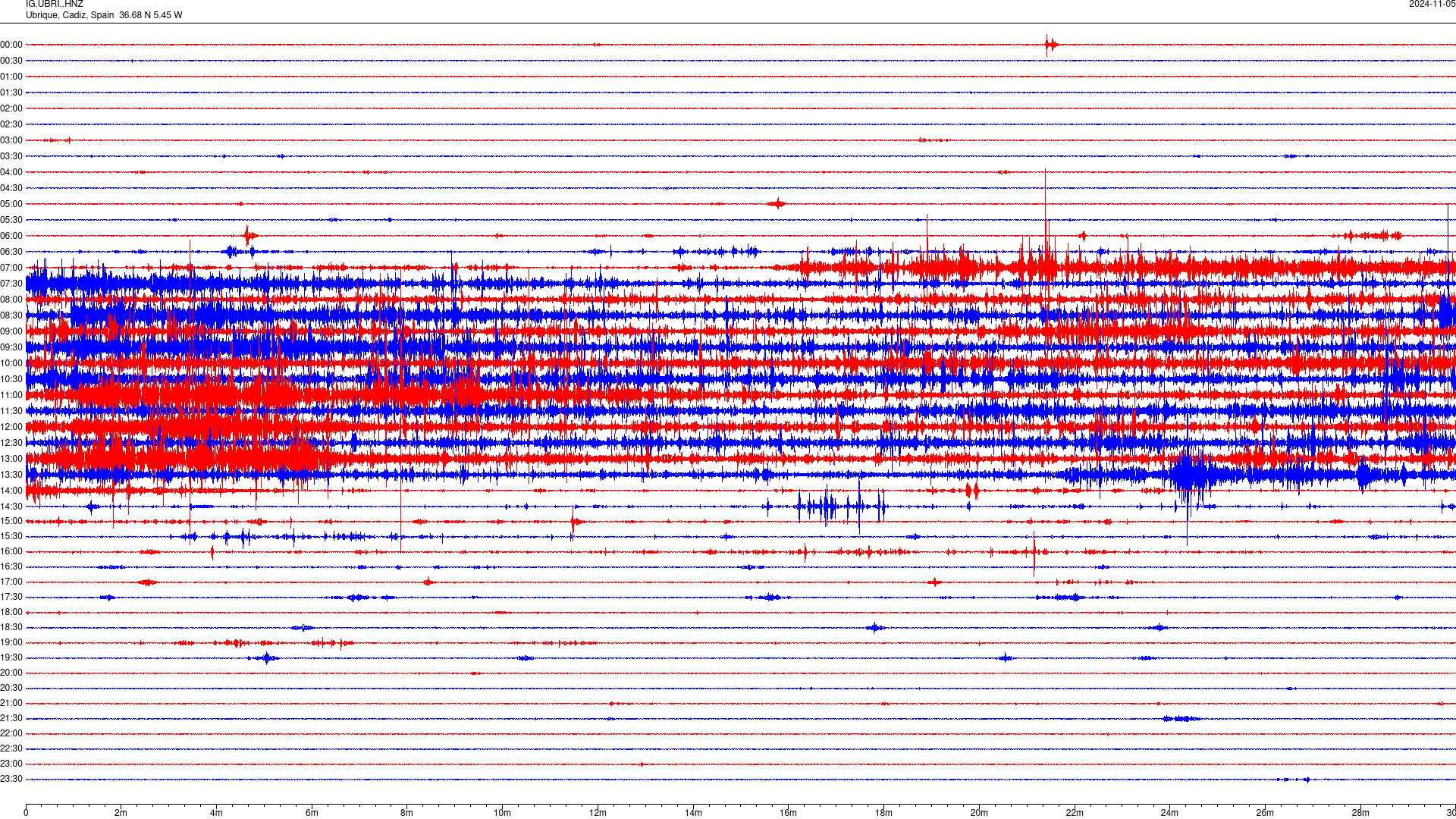Pick the 20:00 trace label
The image size is (1456, 819).
click(x=11, y=673)
